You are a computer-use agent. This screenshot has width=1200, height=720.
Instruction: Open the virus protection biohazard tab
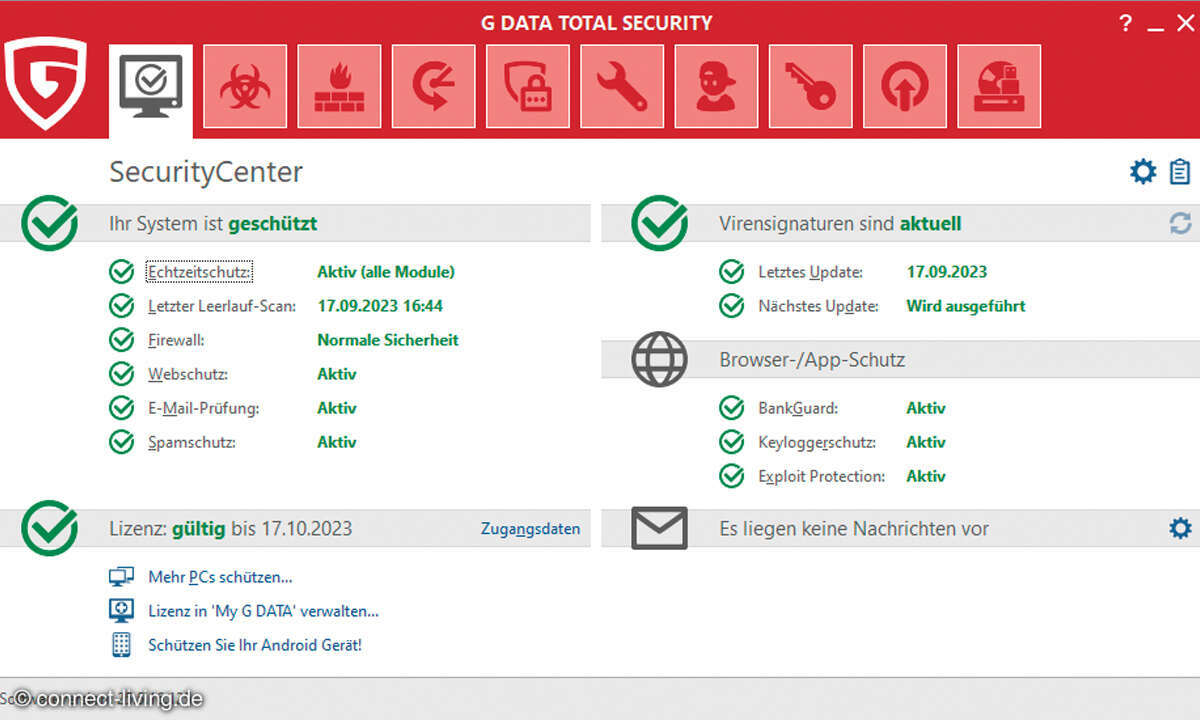click(x=245, y=87)
